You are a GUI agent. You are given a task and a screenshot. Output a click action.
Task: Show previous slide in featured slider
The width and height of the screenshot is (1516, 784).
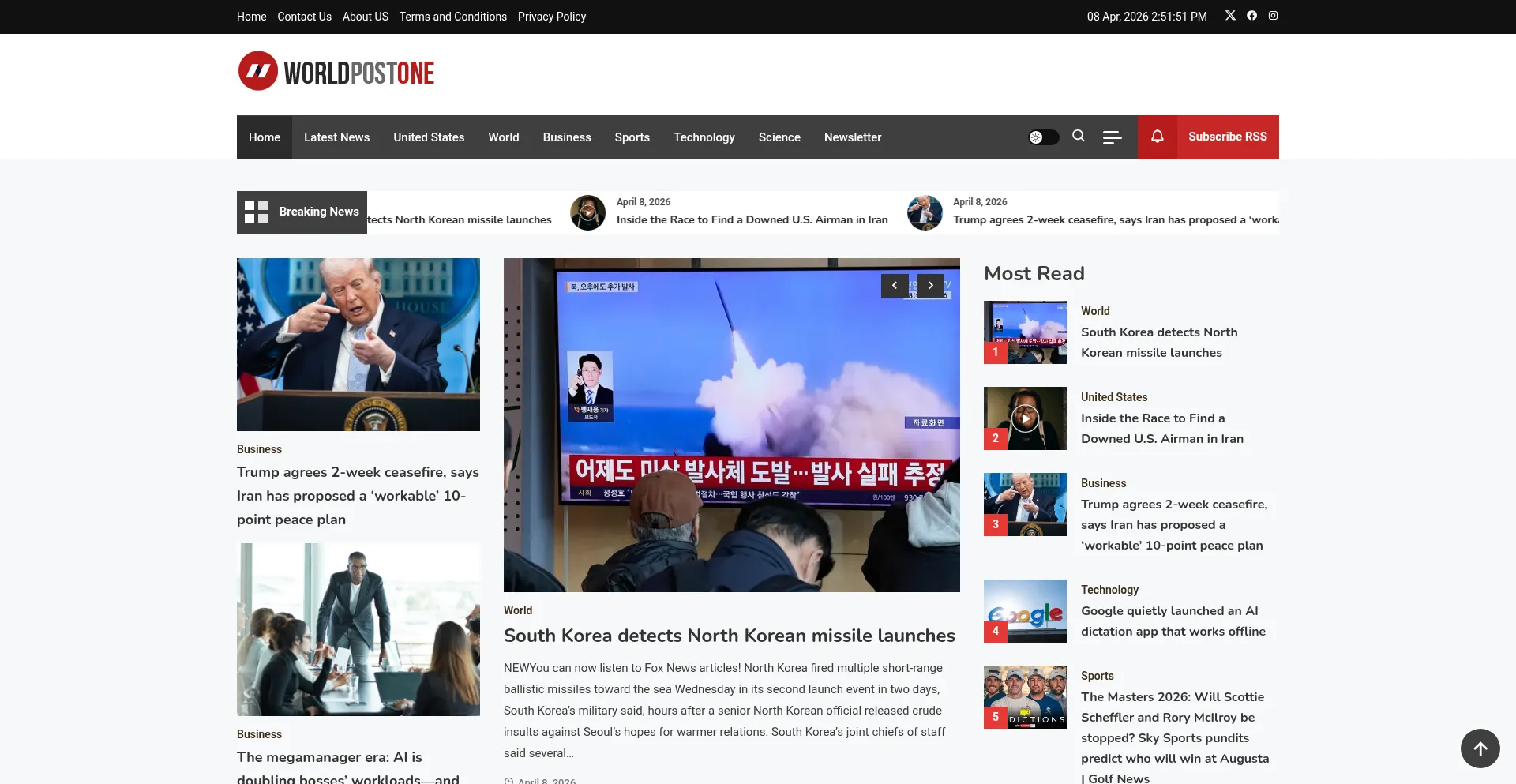(895, 286)
